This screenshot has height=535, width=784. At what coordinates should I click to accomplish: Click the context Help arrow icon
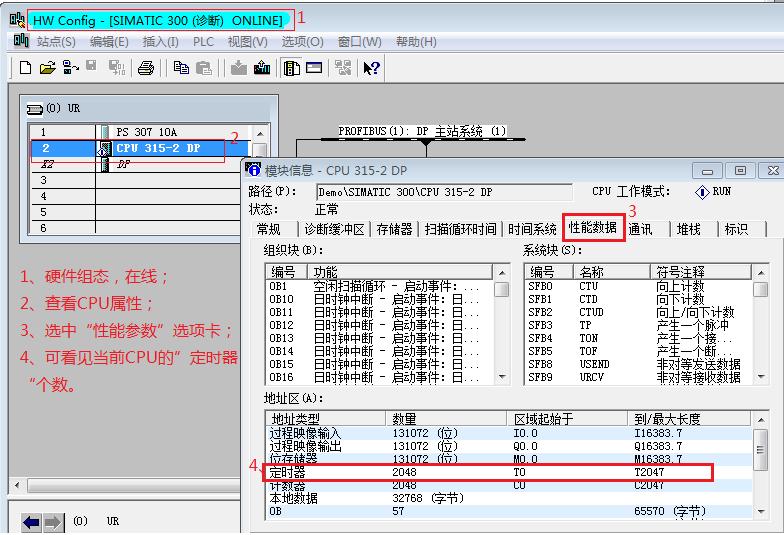point(371,68)
